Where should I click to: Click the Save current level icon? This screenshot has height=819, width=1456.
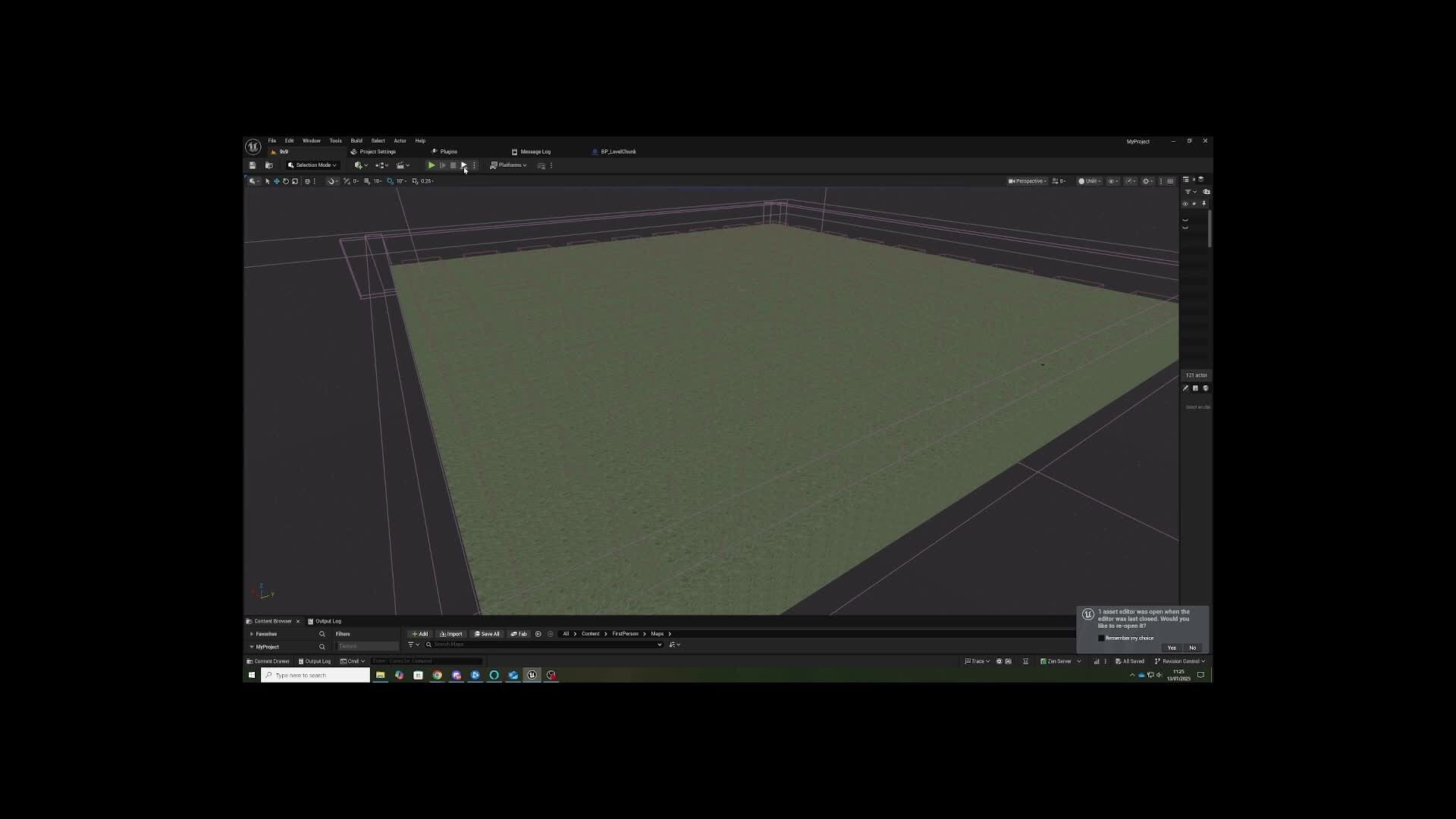tap(253, 165)
